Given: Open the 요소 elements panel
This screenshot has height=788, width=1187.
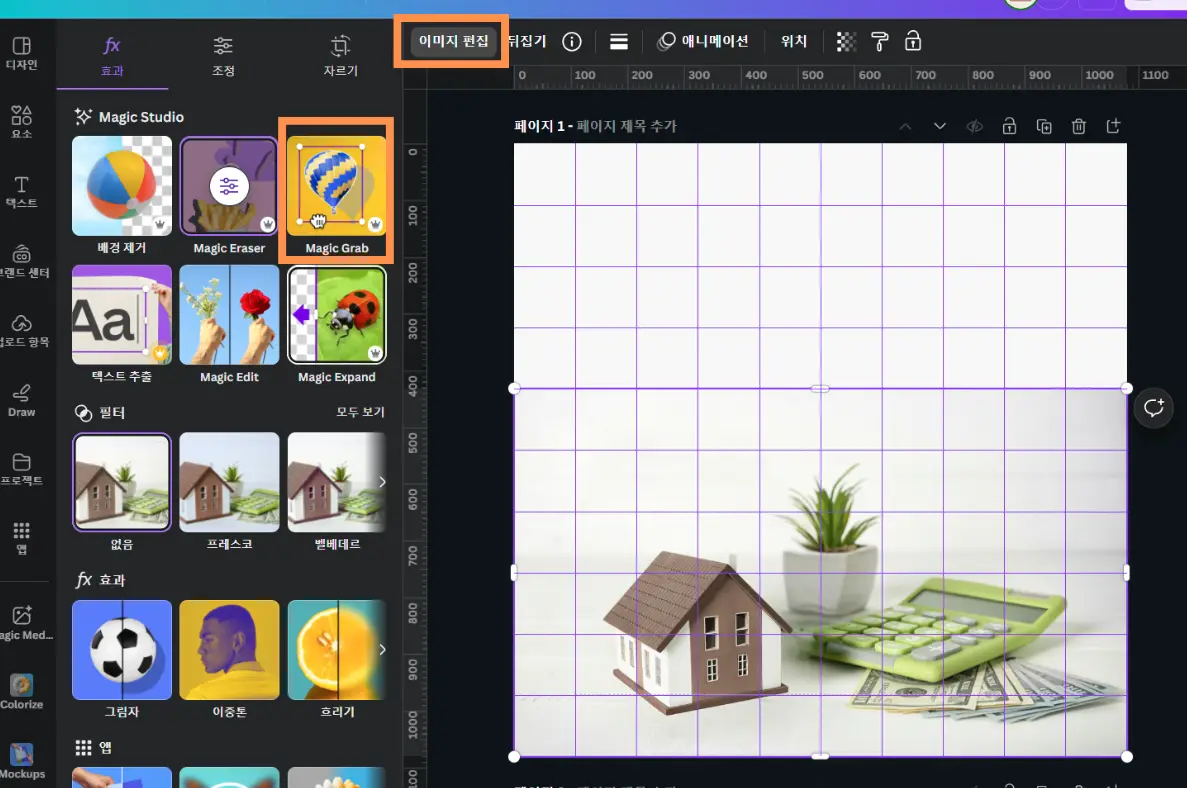Looking at the screenshot, I should (x=21, y=122).
